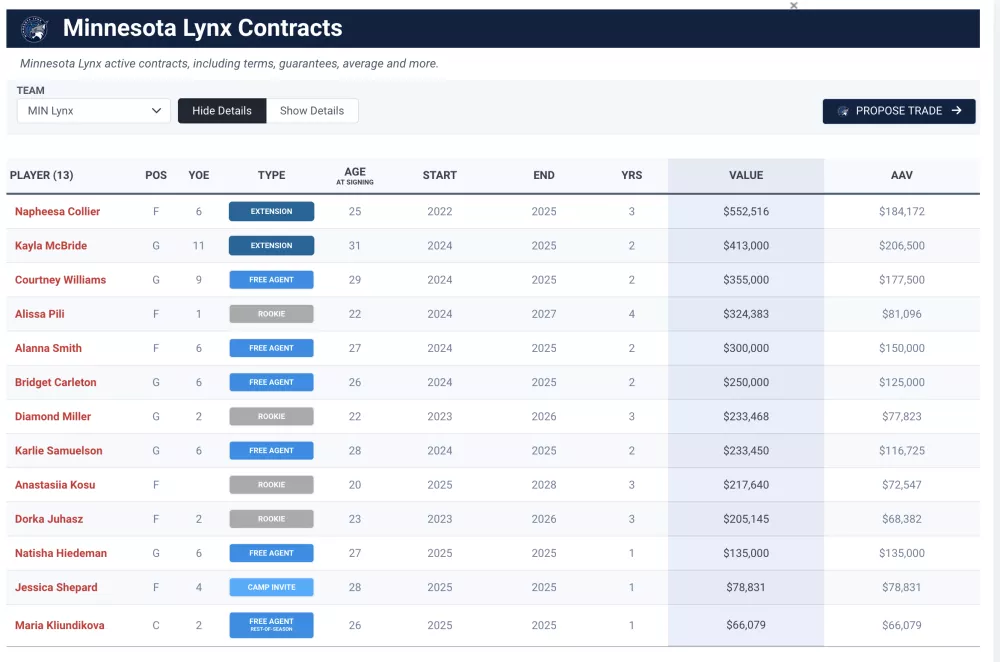The image size is (1000, 662).
Task: Open Diamond Miller's player link
Action: [x=53, y=416]
